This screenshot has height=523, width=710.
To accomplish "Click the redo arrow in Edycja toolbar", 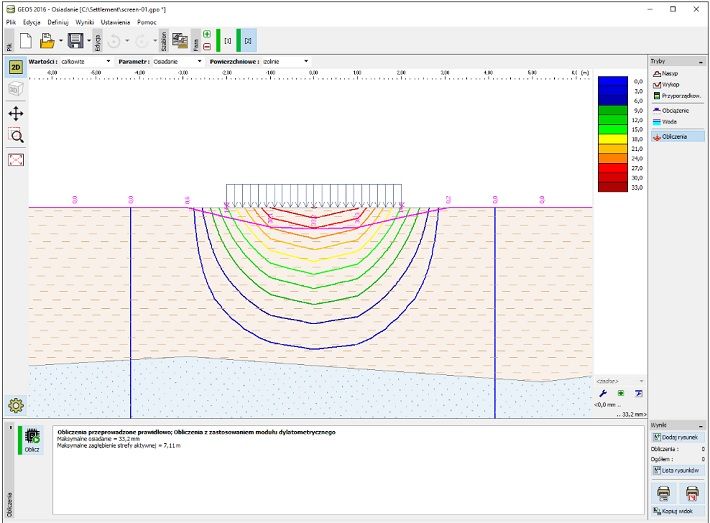I will coord(142,41).
